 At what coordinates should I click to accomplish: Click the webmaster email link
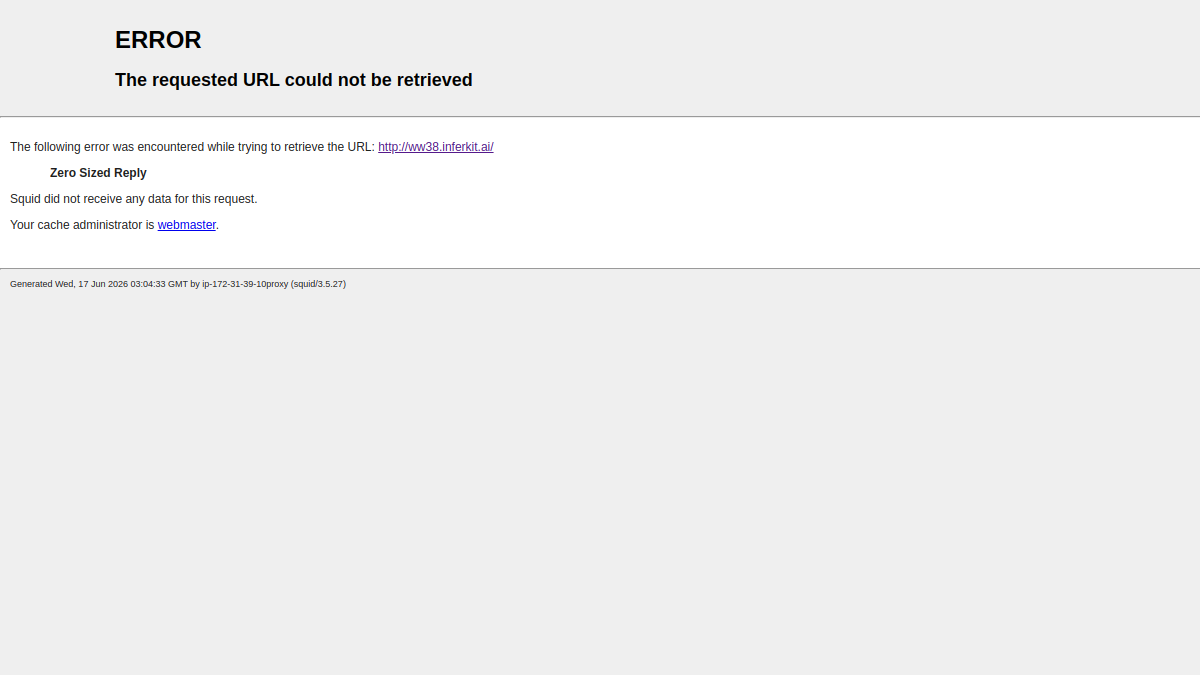(x=187, y=225)
